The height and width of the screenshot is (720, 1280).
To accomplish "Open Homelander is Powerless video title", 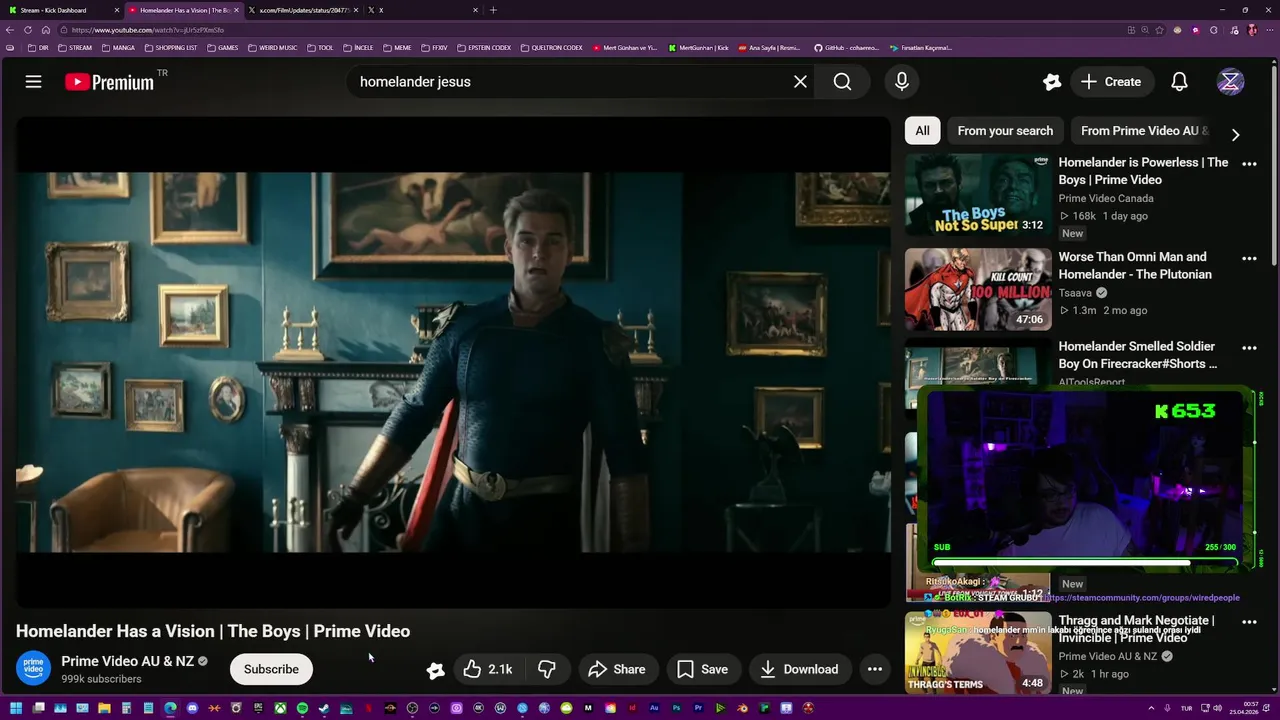I will click(x=1143, y=171).
